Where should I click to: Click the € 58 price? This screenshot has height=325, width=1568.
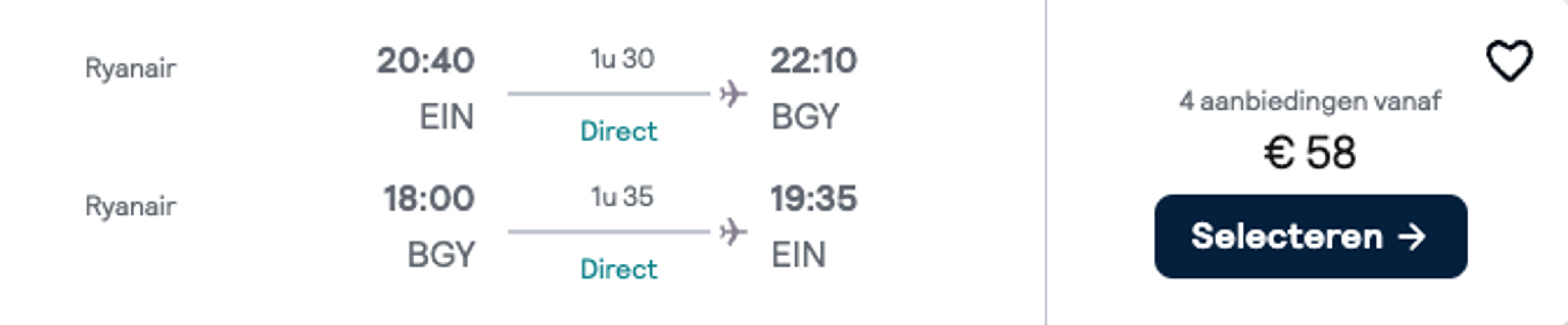(1310, 152)
